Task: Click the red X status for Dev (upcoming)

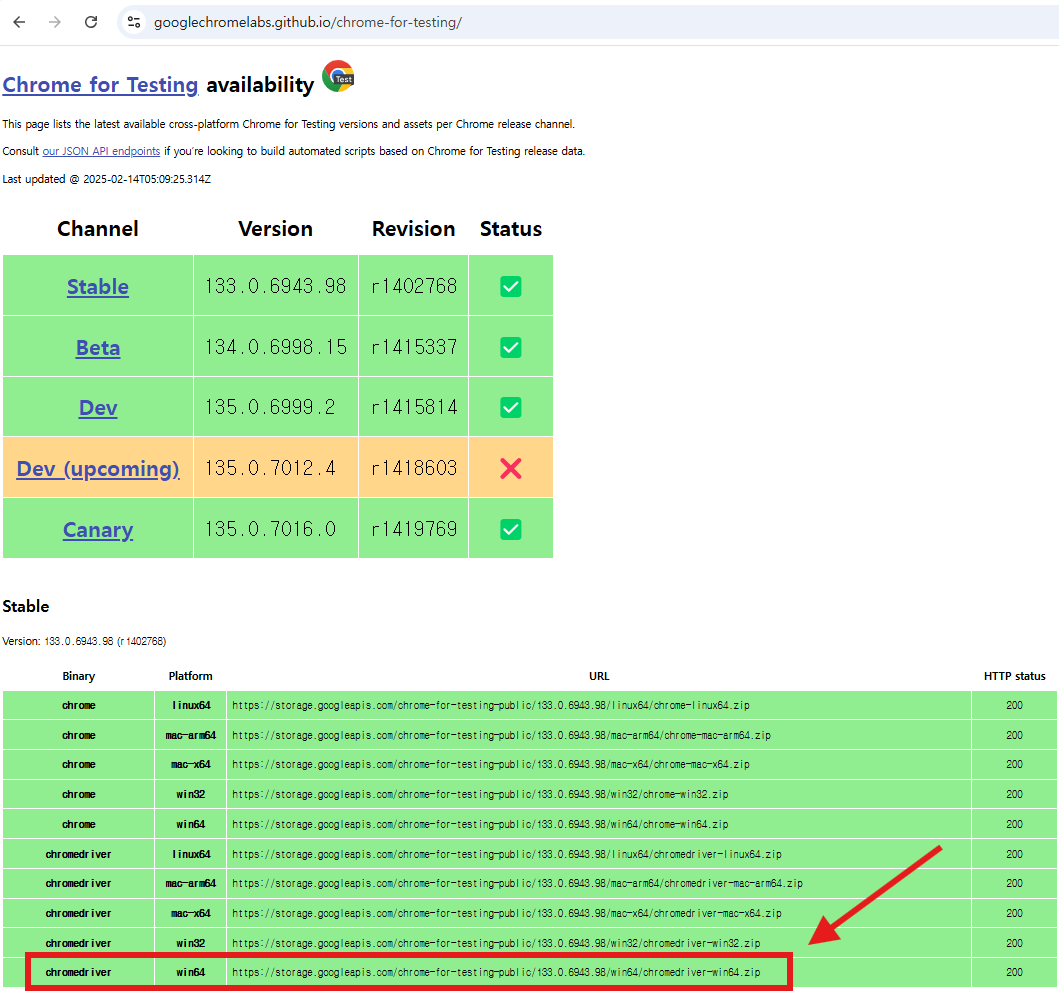Action: tap(511, 469)
